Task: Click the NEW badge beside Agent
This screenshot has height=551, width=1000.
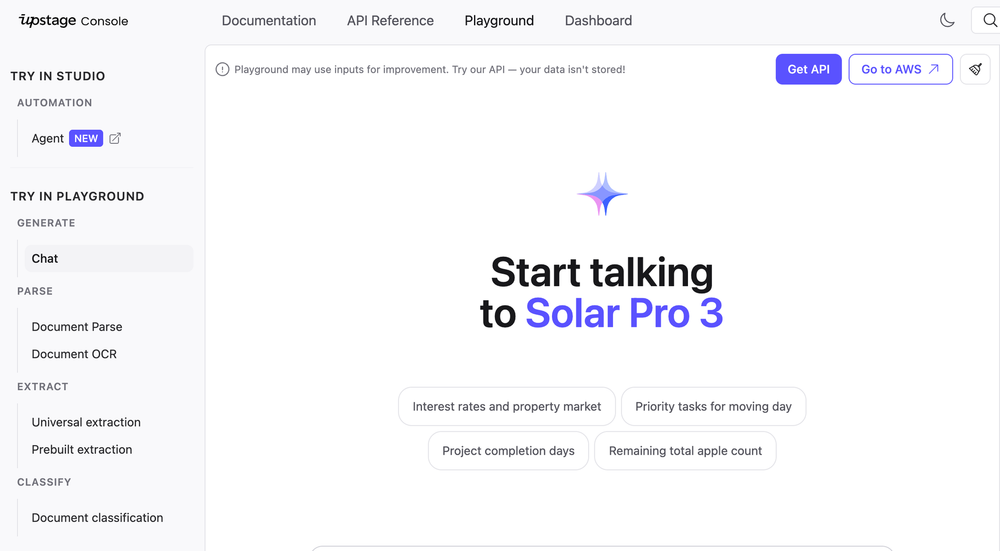Action: point(86,138)
